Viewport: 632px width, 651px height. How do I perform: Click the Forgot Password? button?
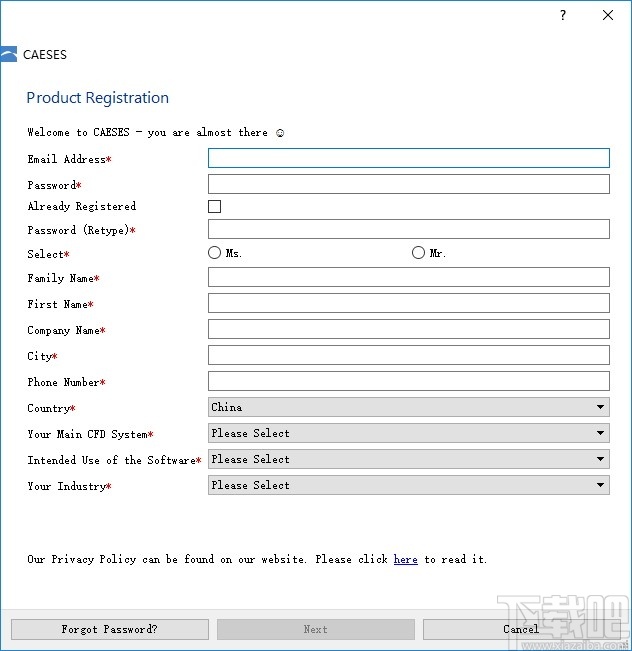[110, 629]
